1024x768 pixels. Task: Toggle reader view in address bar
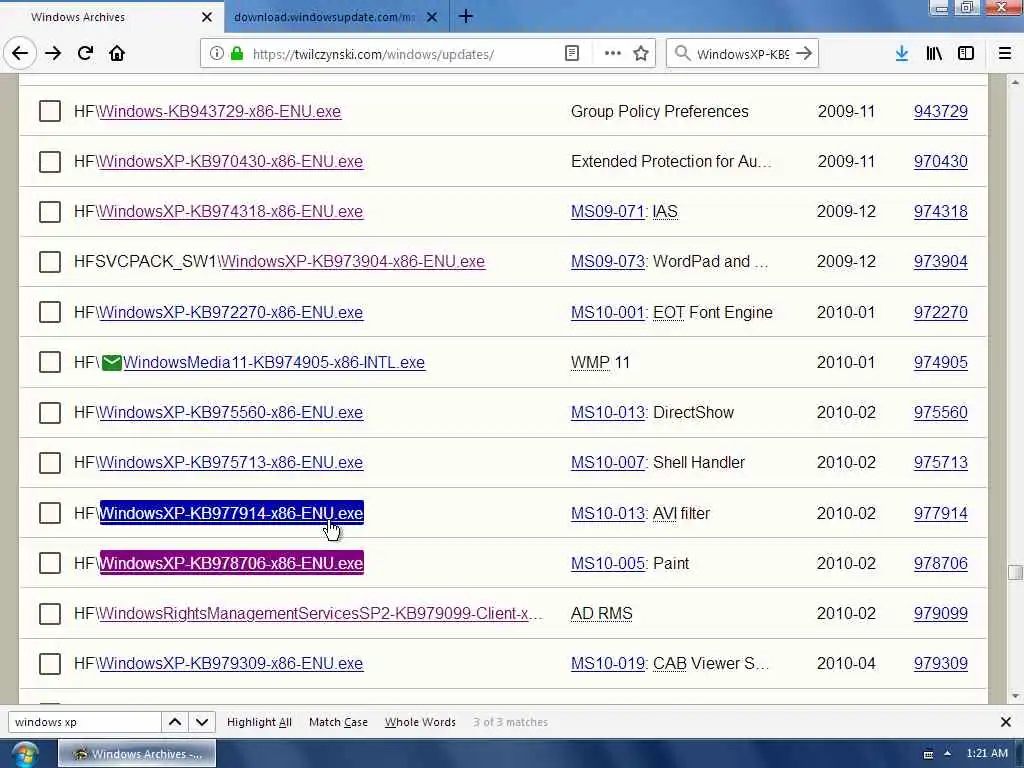571,54
